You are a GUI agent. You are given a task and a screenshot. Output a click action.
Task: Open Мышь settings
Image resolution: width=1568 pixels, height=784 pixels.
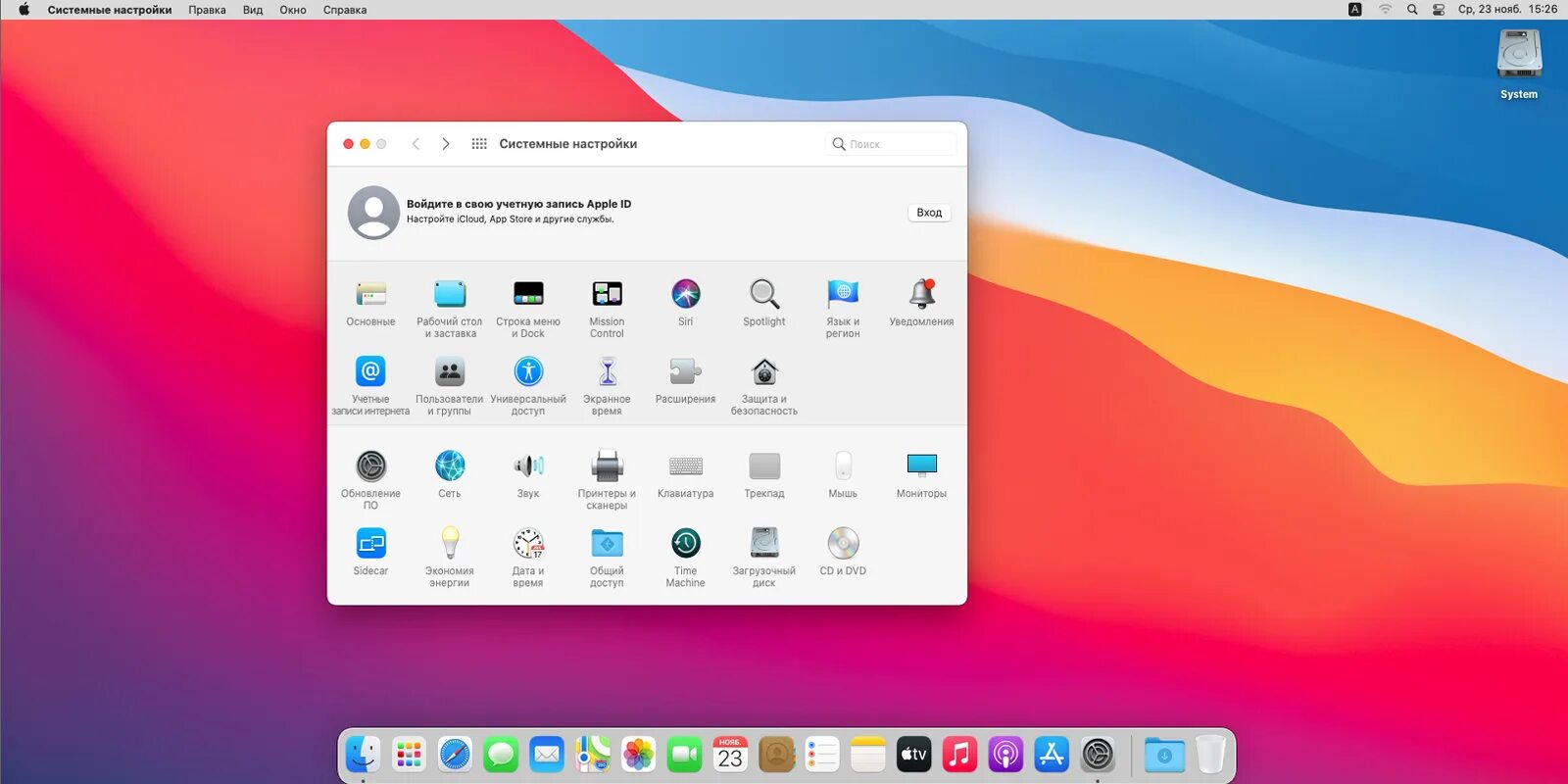click(x=843, y=474)
